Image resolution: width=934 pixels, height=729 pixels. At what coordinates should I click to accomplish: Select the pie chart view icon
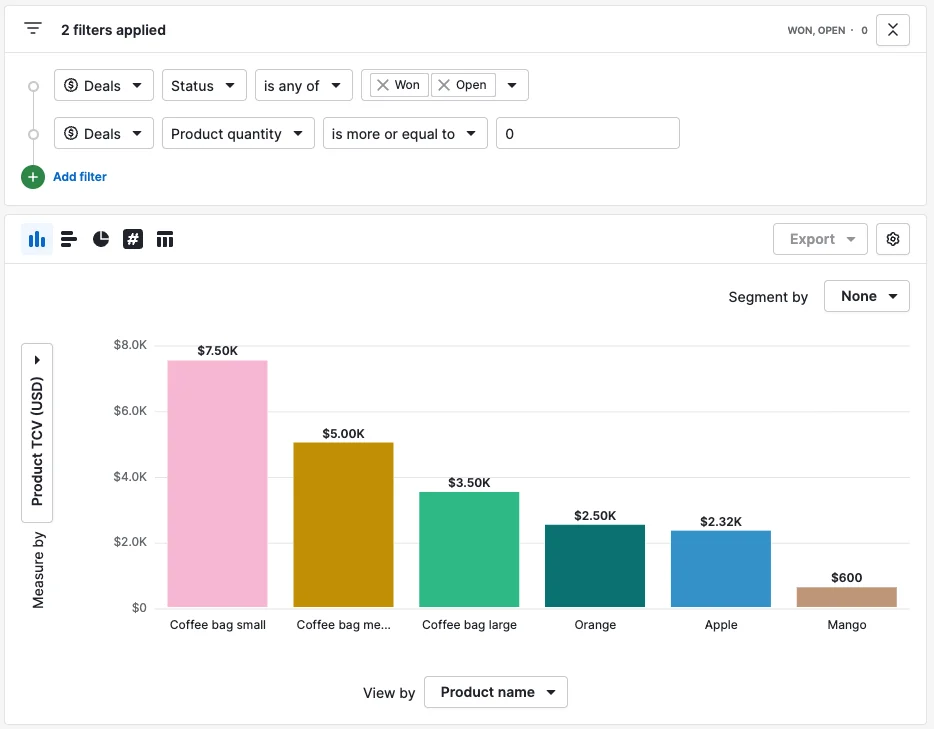click(101, 239)
